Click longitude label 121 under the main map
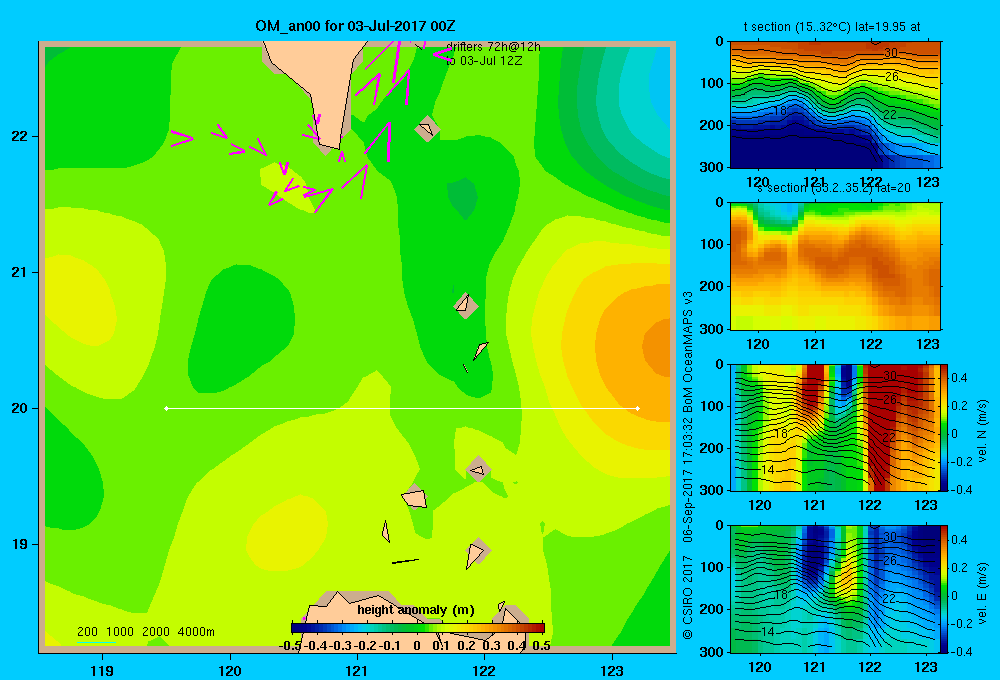1000x680 pixels. [x=357, y=670]
